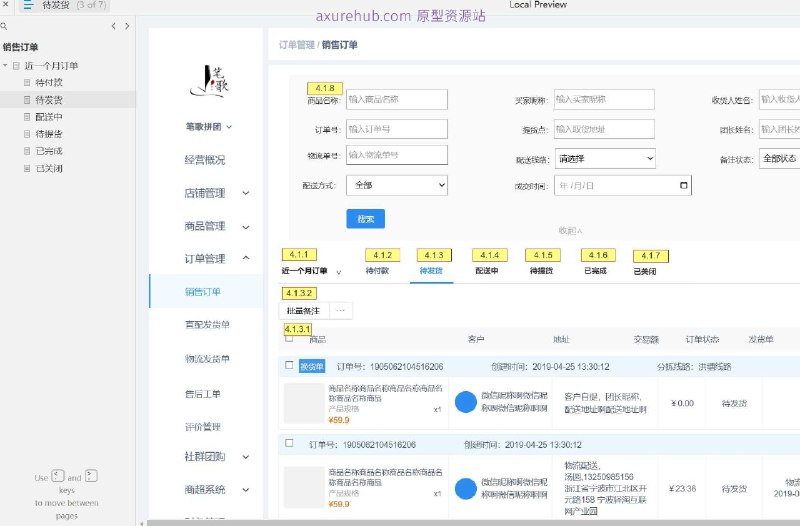Click the ¥23.36 order's customer avatar
This screenshot has width=800, height=526.
point(465,488)
